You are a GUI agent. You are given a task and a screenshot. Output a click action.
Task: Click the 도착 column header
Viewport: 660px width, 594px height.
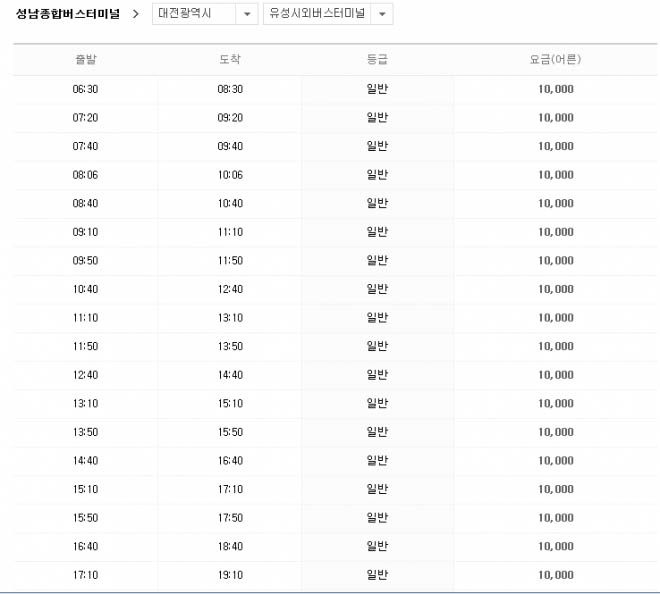[230, 59]
